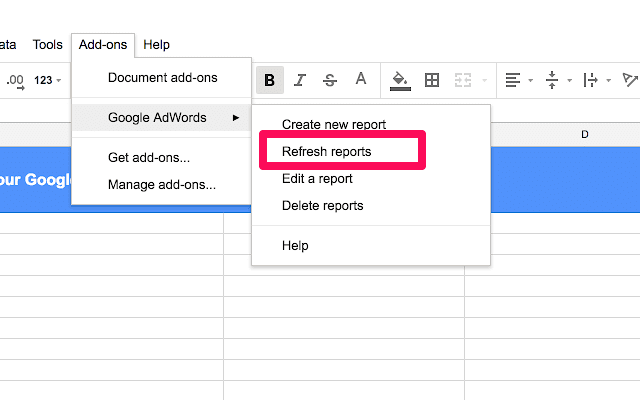The width and height of the screenshot is (640, 400).
Task: Open text rotation options
Action: pyautogui.click(x=630, y=80)
